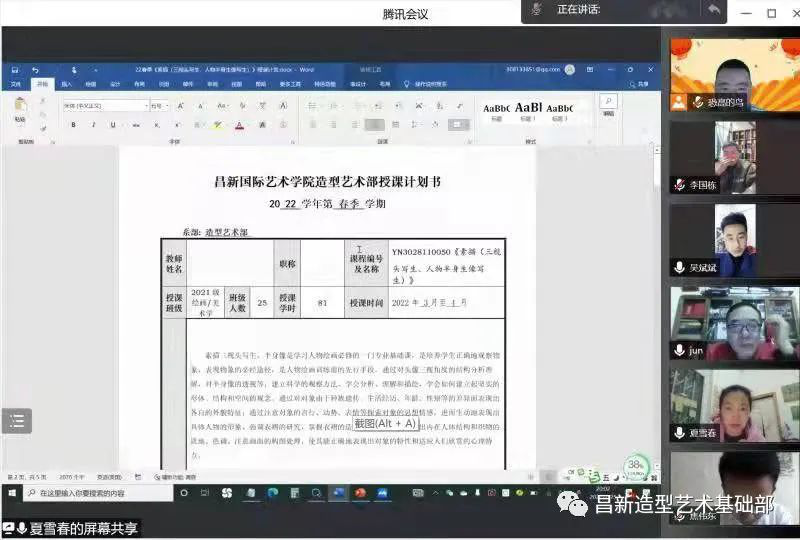Apply Bold formatting in Word ribbon
Screen dimensions: 800x540
point(73,125)
